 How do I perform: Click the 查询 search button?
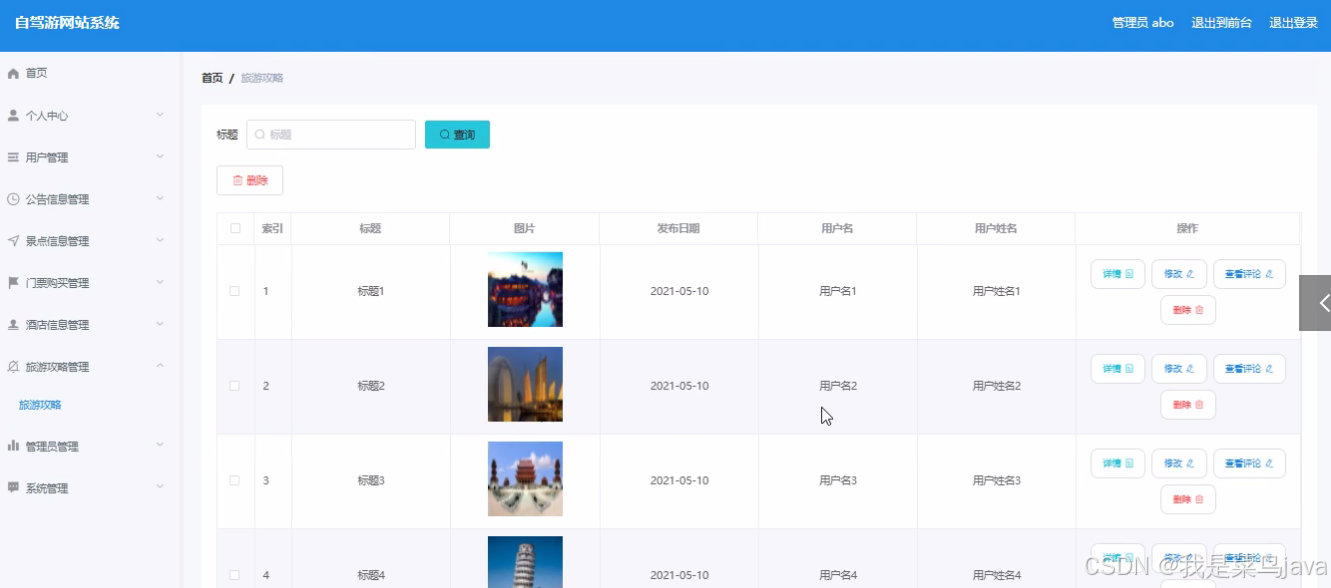pyautogui.click(x=457, y=135)
